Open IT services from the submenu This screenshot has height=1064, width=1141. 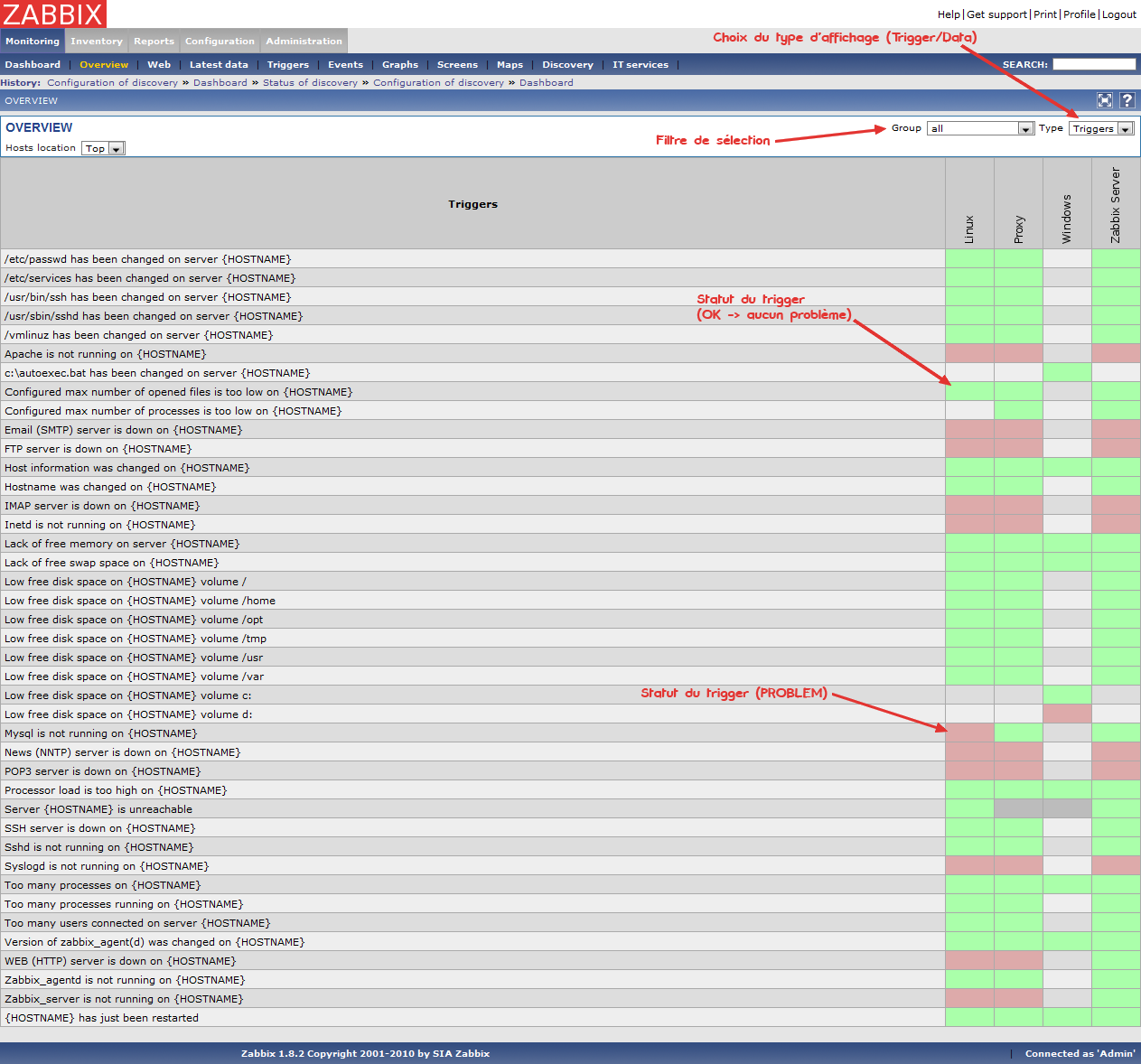pyautogui.click(x=640, y=65)
